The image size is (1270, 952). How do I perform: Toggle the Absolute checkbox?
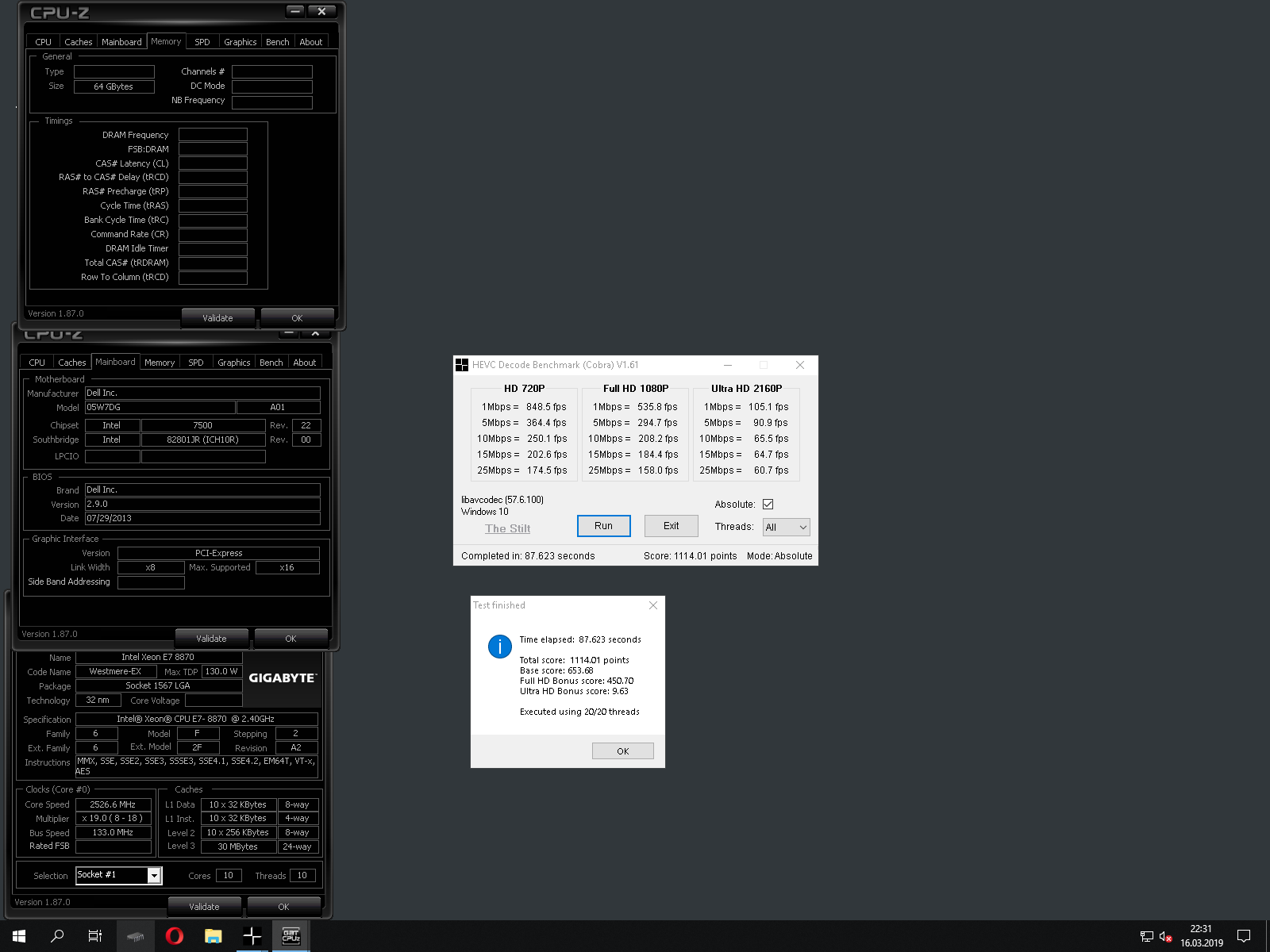point(768,505)
